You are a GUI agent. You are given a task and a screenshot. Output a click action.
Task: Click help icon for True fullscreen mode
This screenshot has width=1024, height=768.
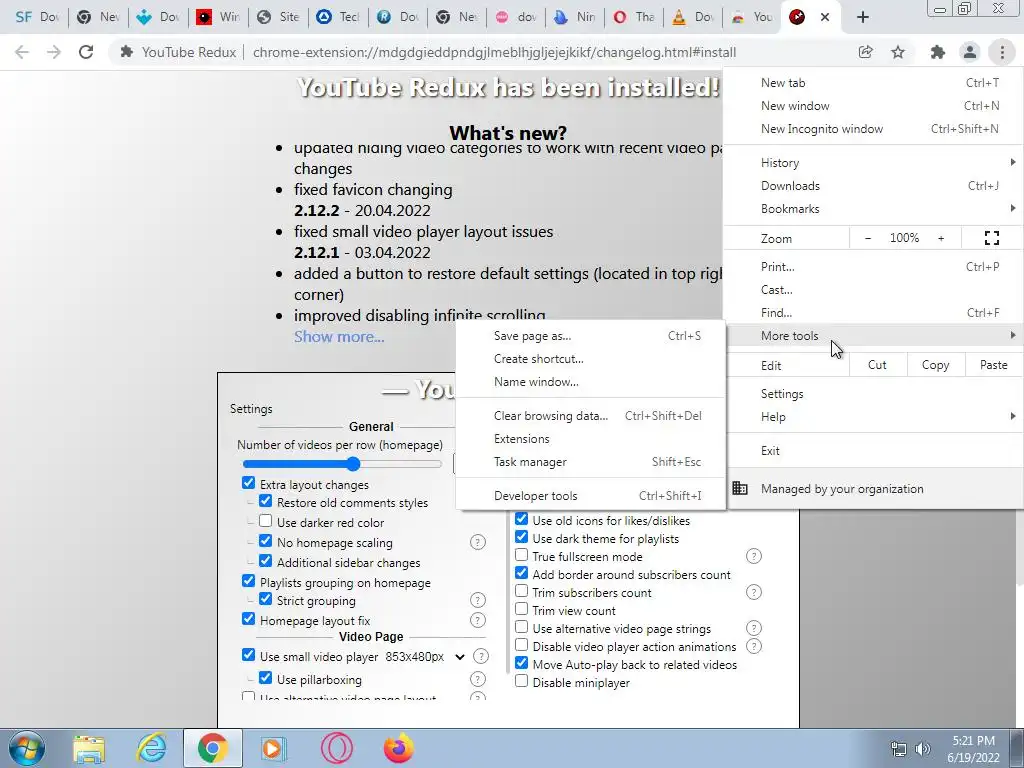[x=754, y=556]
